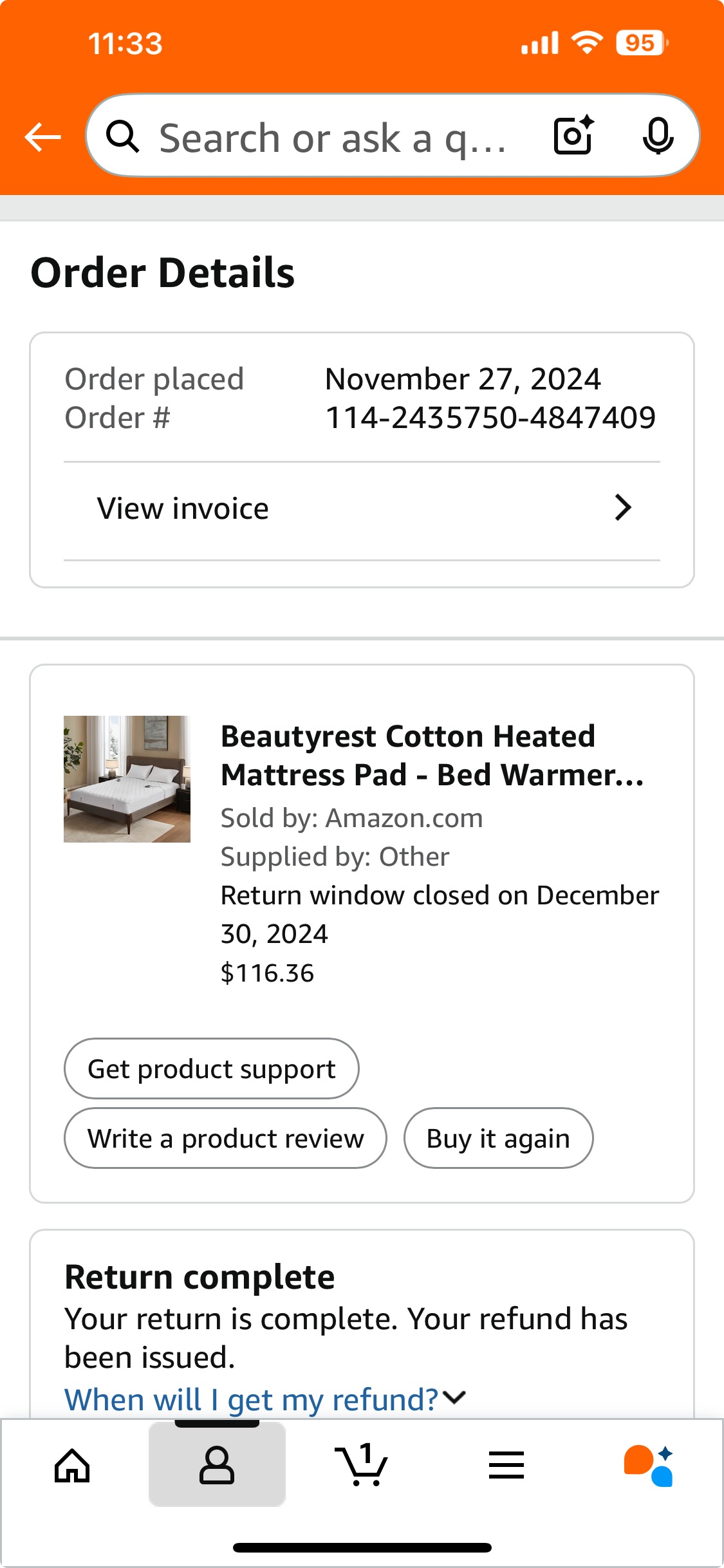Tap the microphone voice search icon

(658, 136)
